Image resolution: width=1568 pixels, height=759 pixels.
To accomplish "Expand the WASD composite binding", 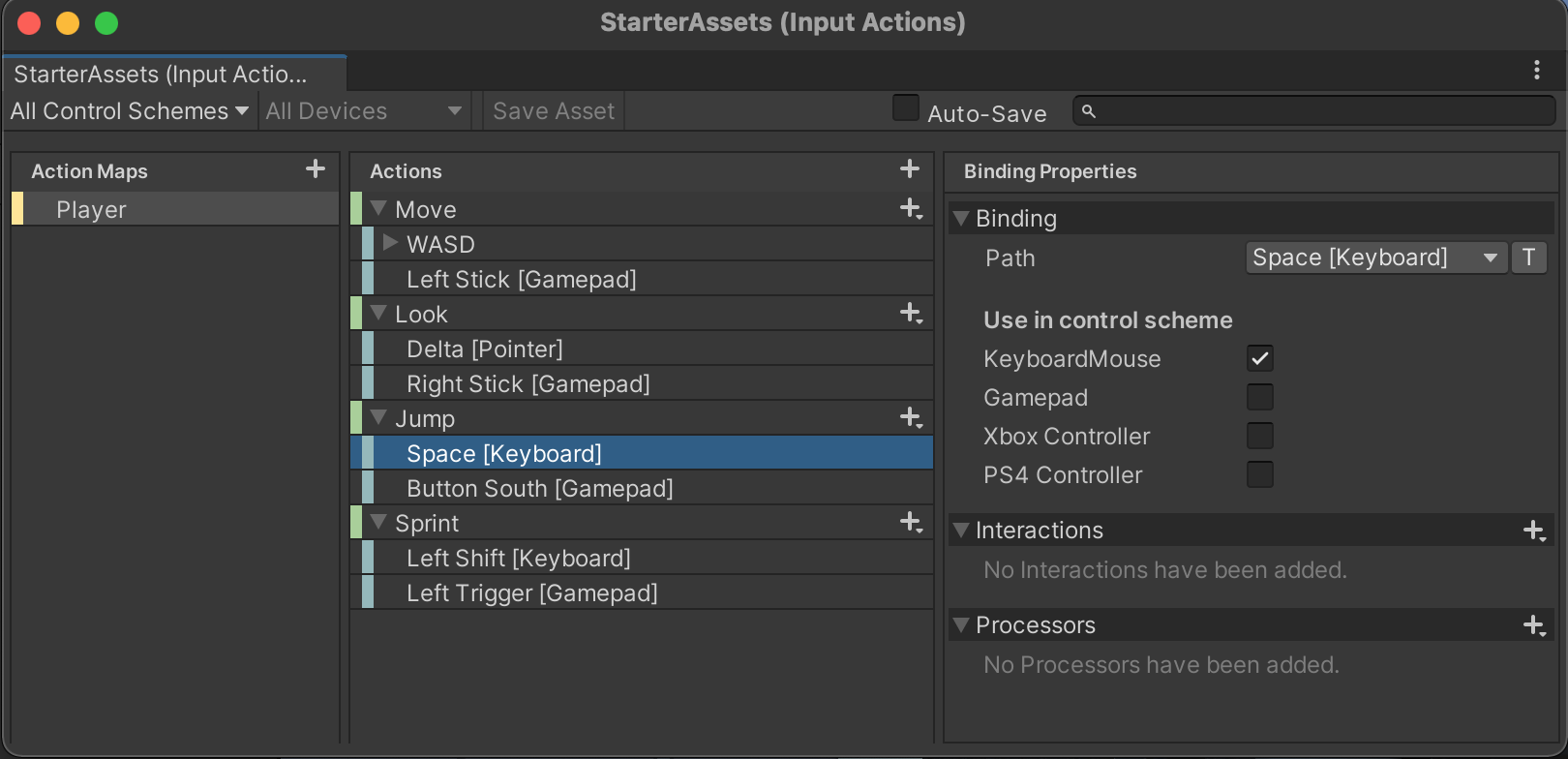I will 390,243.
